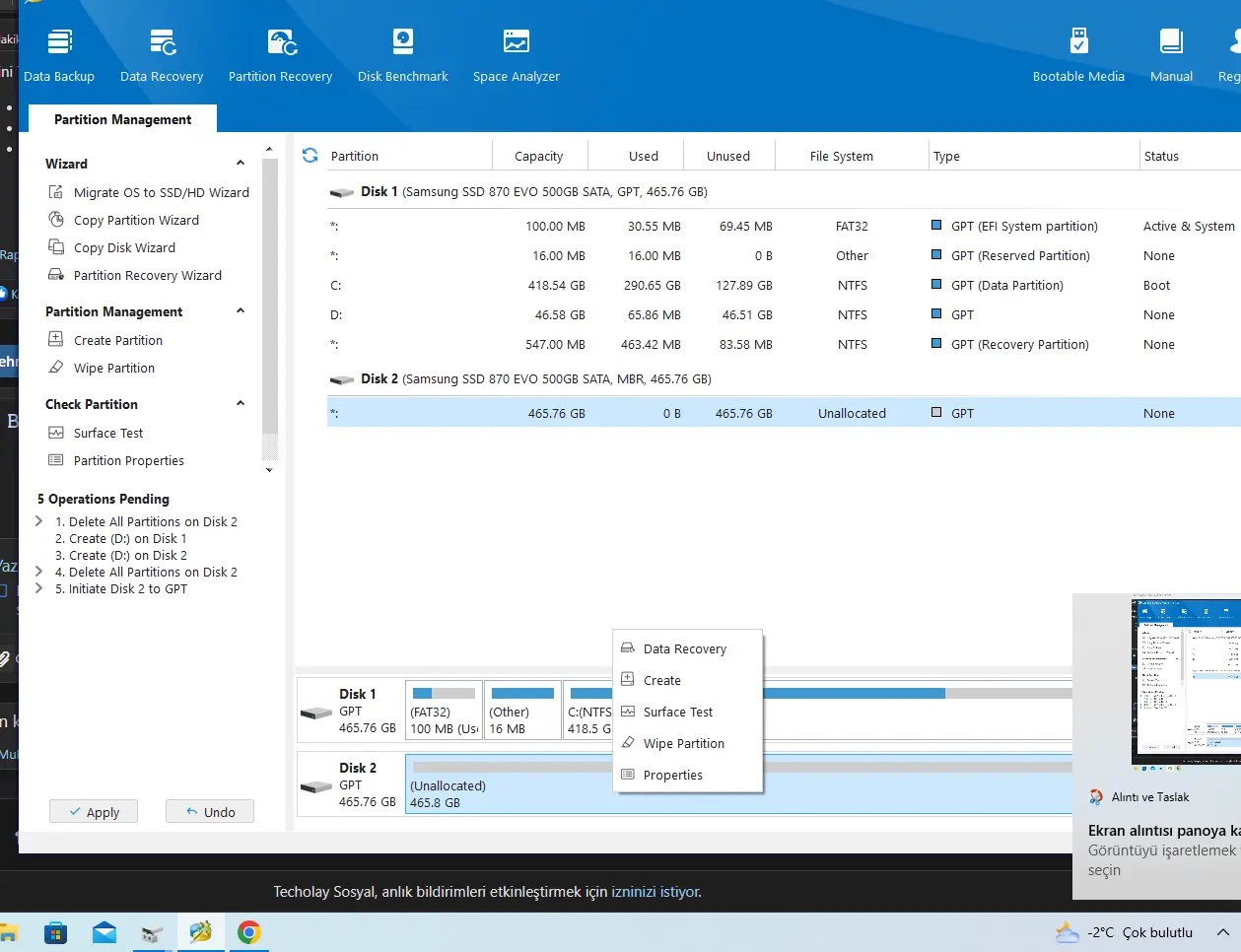
Task: Sort by the Unused column header
Action: (728, 156)
